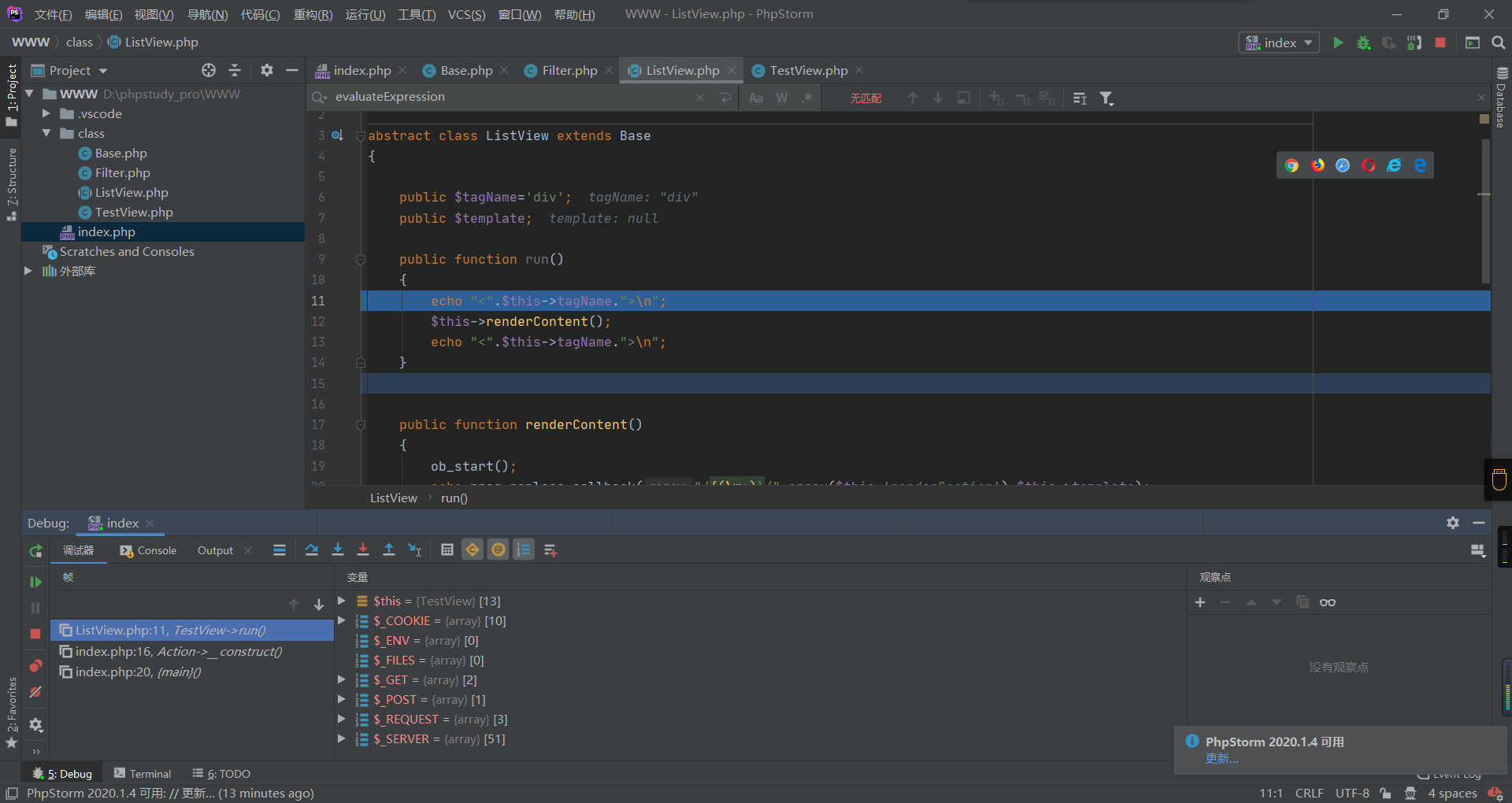Open in Edge browser icon

[x=1420, y=165]
